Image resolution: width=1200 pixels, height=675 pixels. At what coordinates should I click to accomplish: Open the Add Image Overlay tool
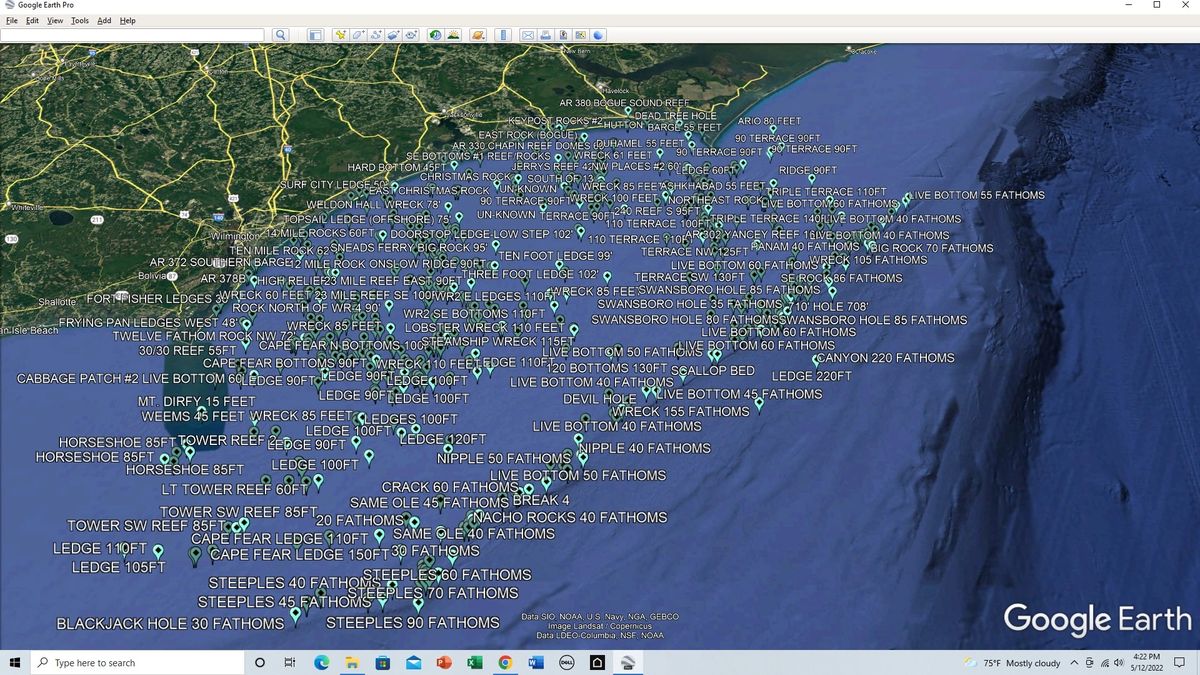393,35
